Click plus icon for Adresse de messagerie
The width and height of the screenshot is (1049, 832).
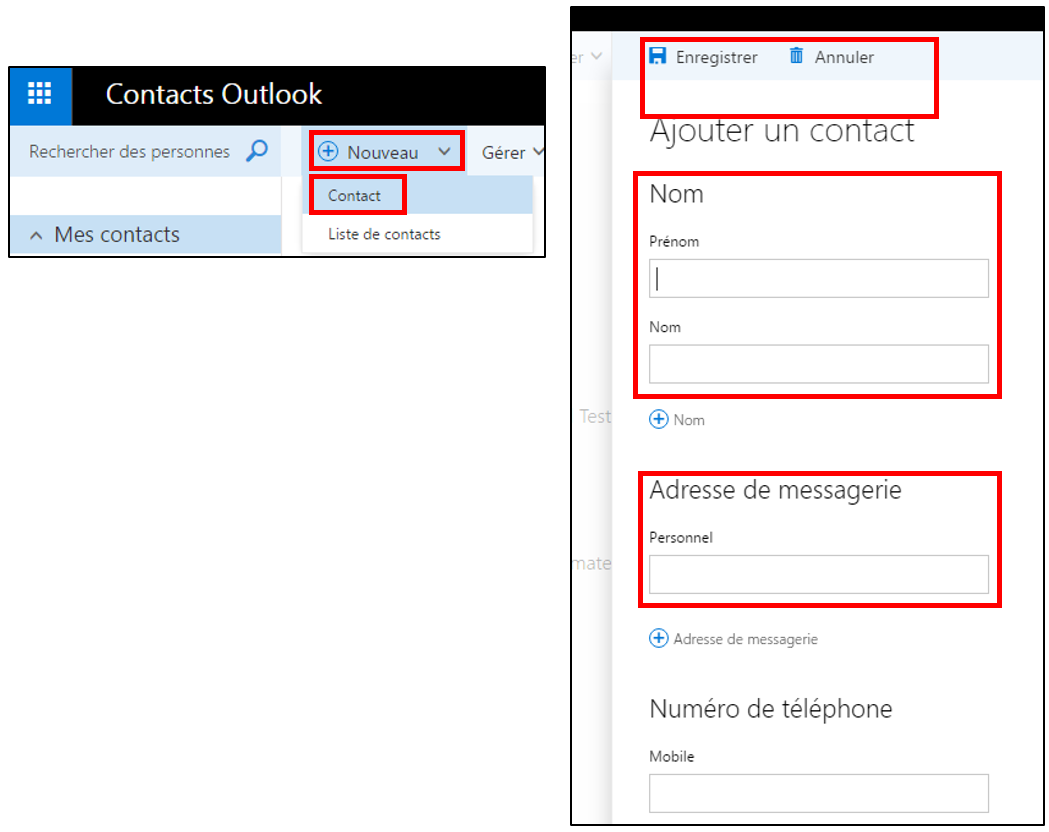pos(658,639)
